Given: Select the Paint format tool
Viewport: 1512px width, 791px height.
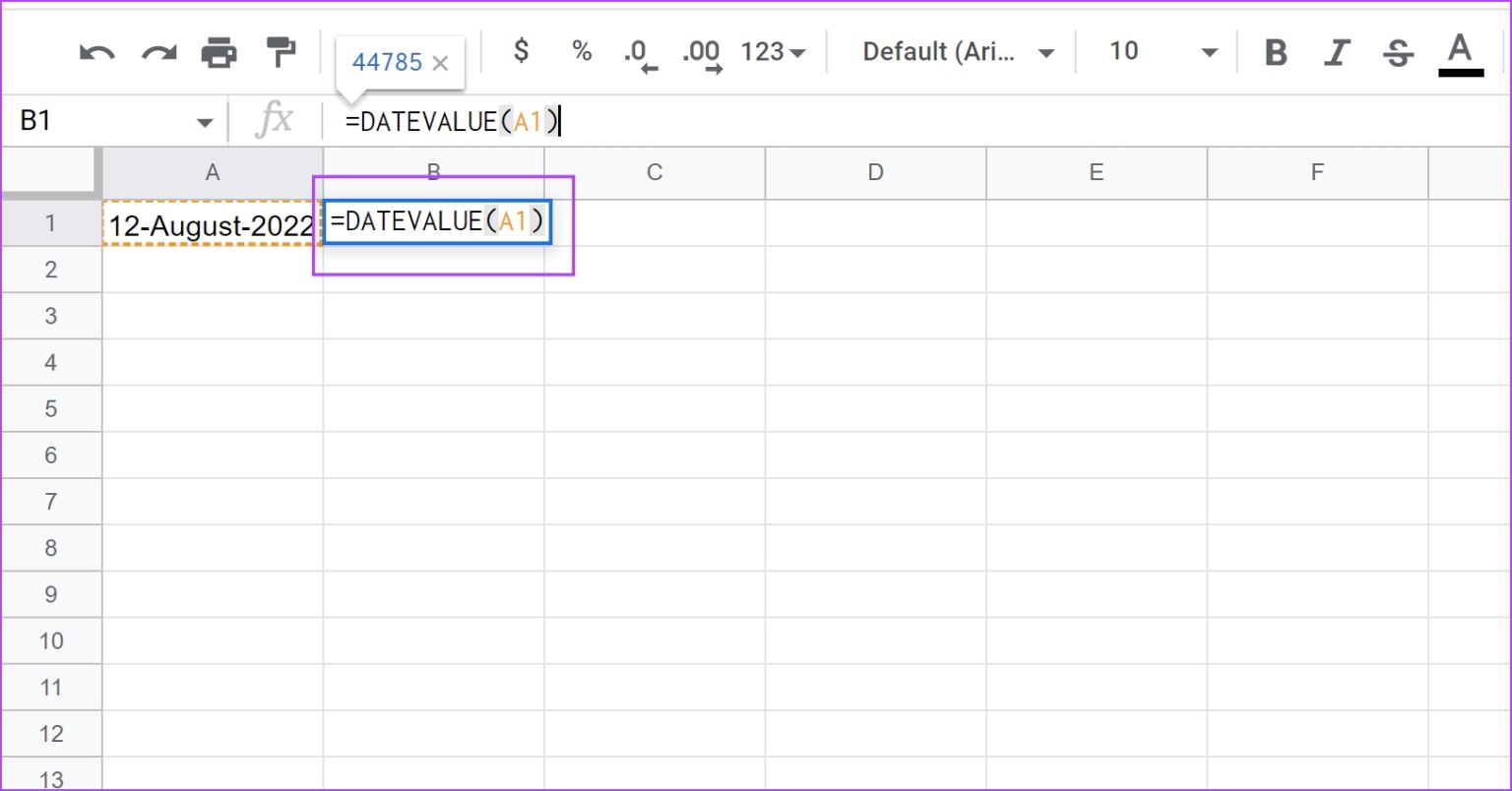Looking at the screenshot, I should (x=282, y=53).
